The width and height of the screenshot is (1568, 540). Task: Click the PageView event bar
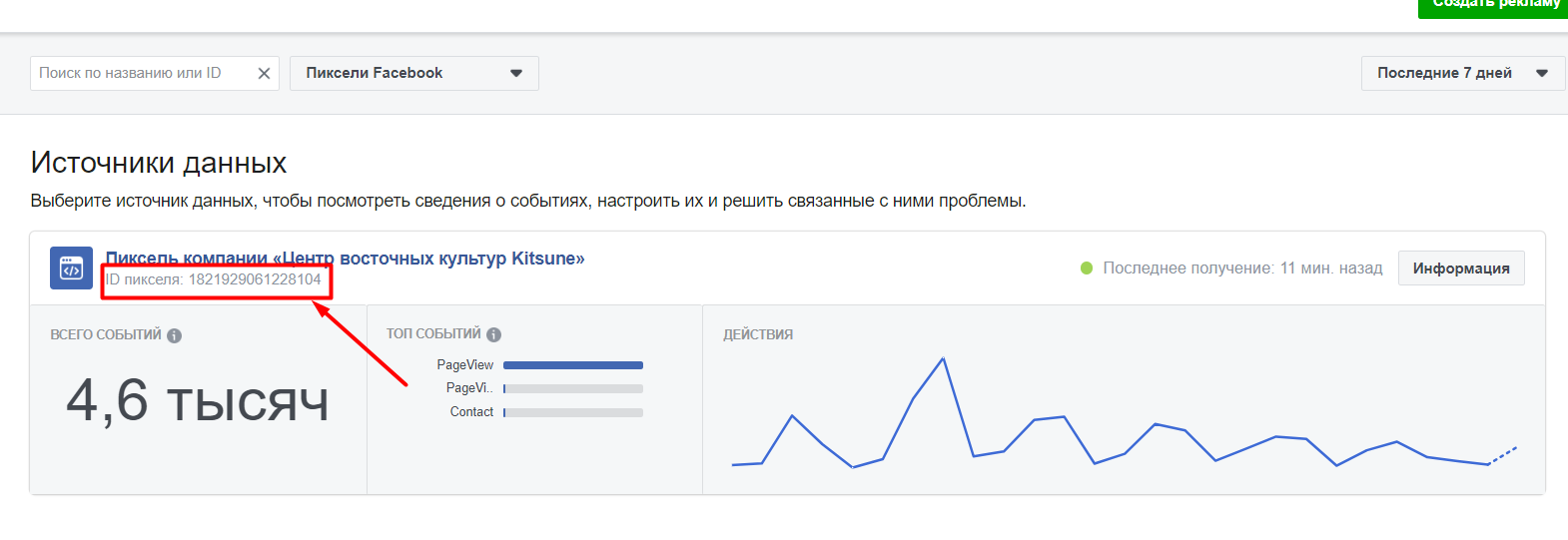tap(573, 365)
